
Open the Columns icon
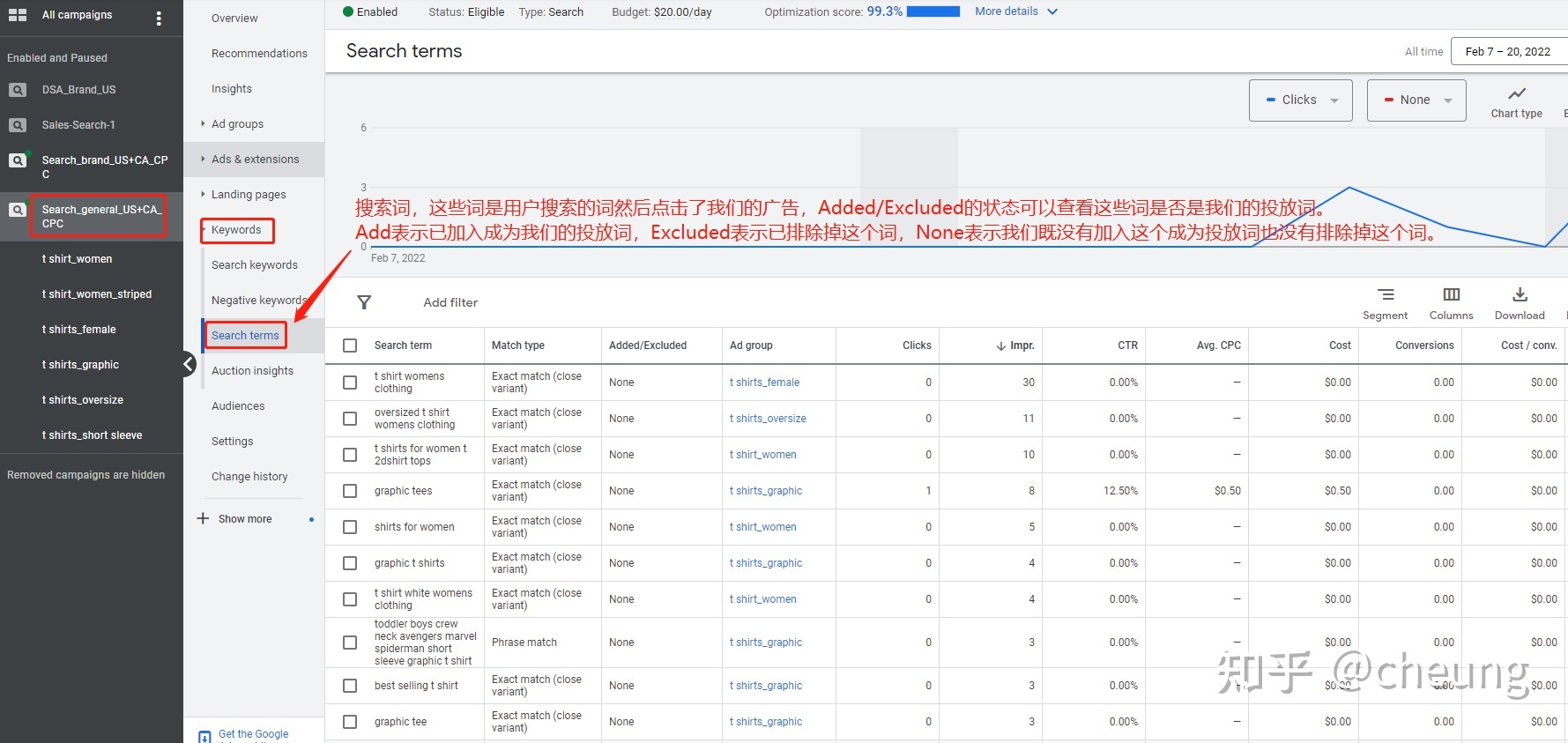tap(1451, 295)
